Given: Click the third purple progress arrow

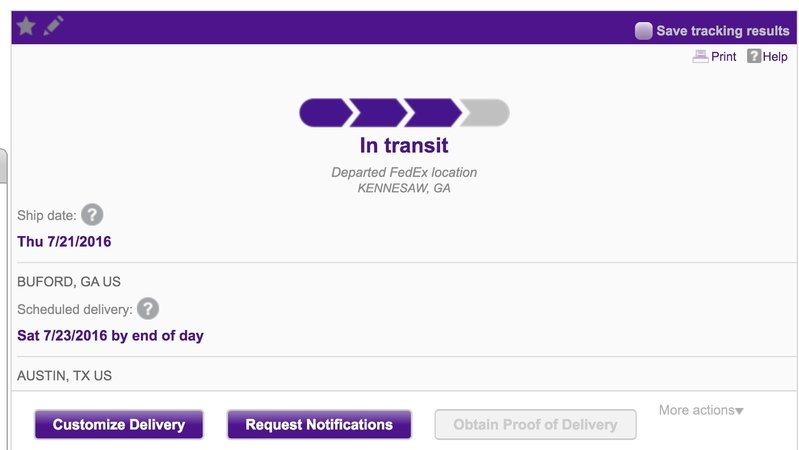Looking at the screenshot, I should pyautogui.click(x=433, y=113).
